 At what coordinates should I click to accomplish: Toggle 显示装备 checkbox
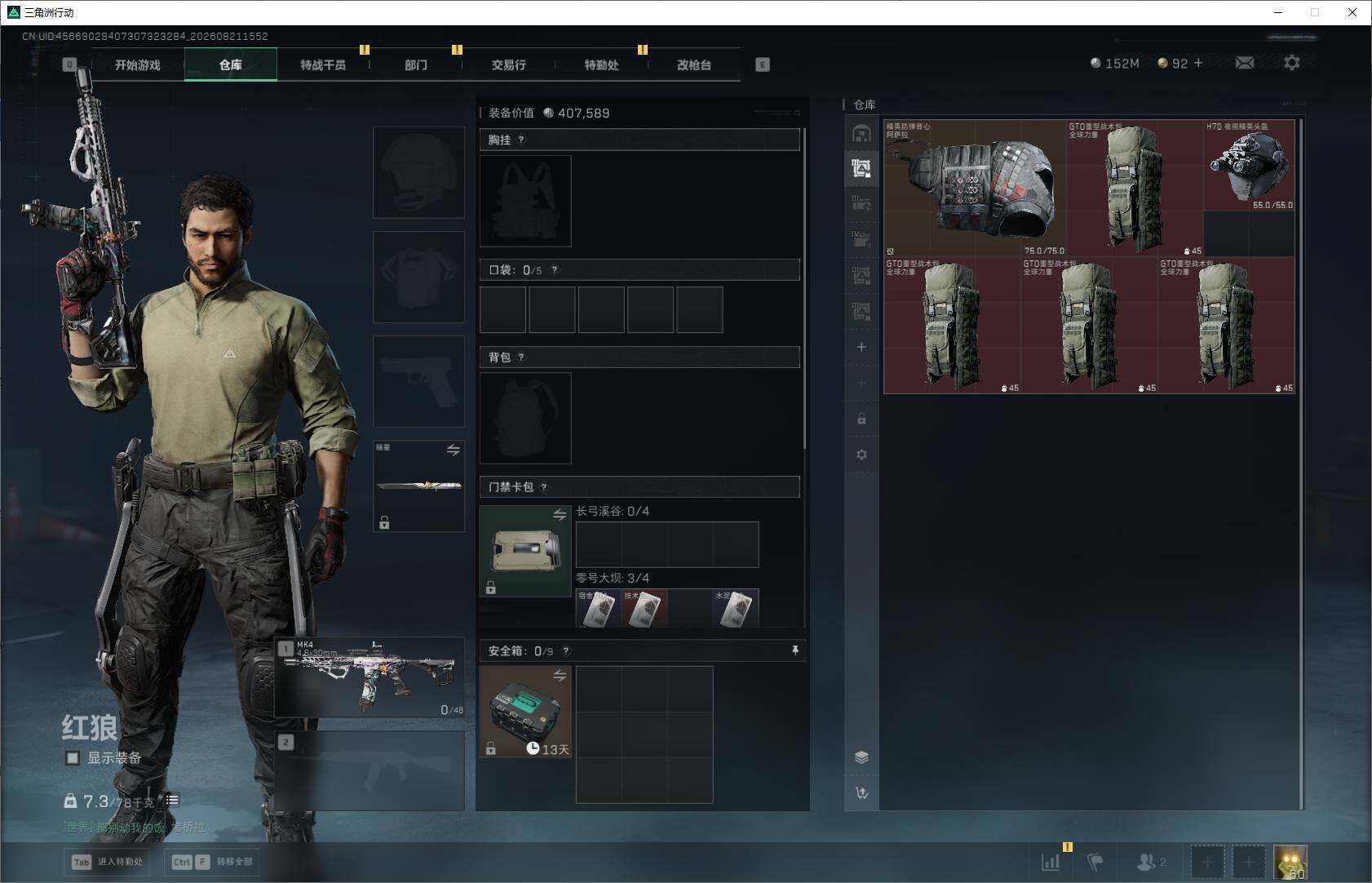[x=73, y=758]
